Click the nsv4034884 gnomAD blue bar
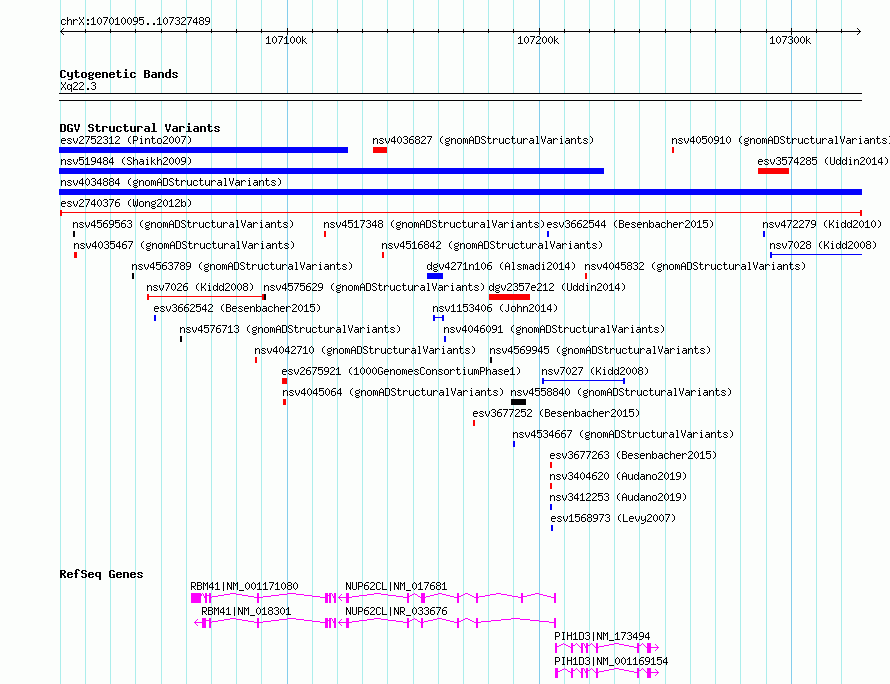The width and height of the screenshot is (890, 684). (x=460, y=192)
